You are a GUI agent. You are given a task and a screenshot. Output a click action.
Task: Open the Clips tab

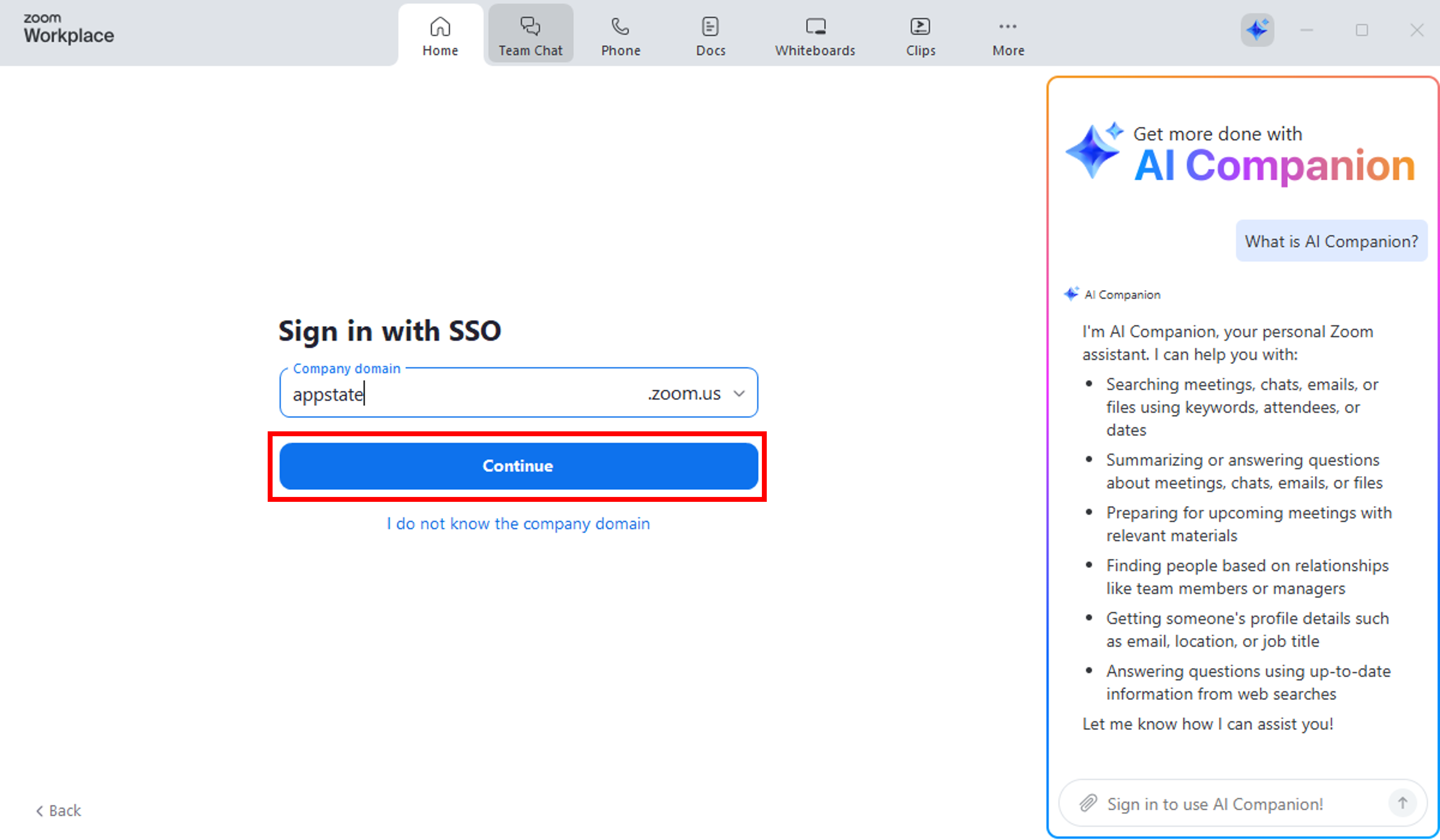click(920, 36)
